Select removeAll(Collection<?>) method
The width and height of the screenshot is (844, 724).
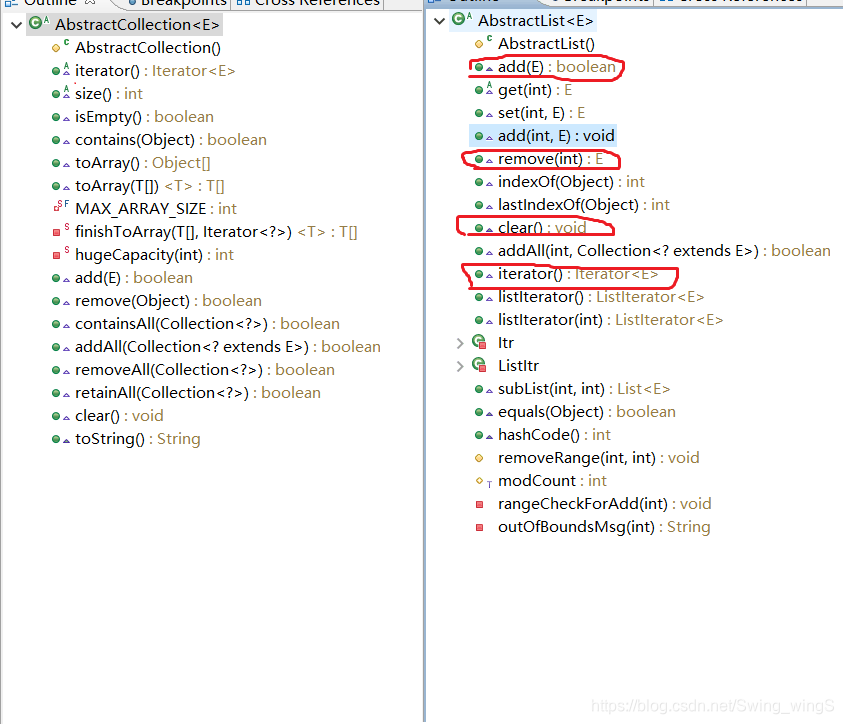[x=205, y=370]
